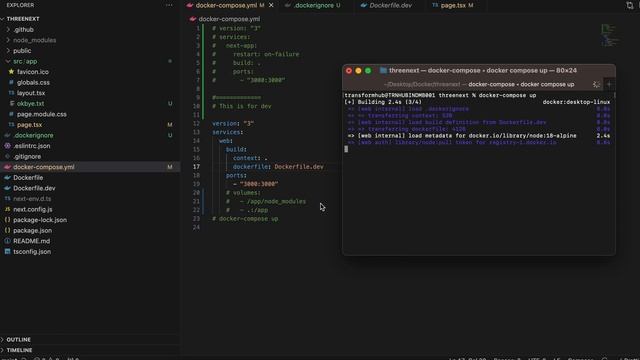Click 'services:' on line 13
Image resolution: width=640 pixels, height=360 pixels.
tap(228, 132)
